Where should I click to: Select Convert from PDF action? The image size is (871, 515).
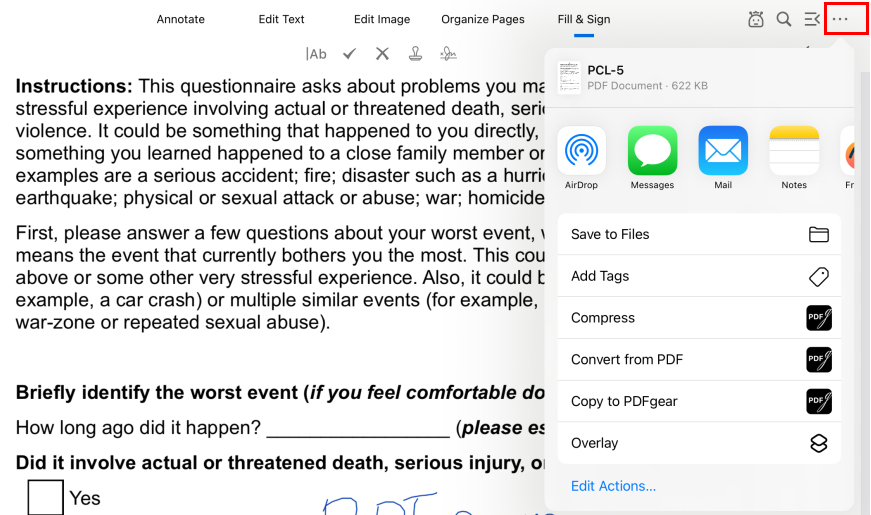coord(699,360)
